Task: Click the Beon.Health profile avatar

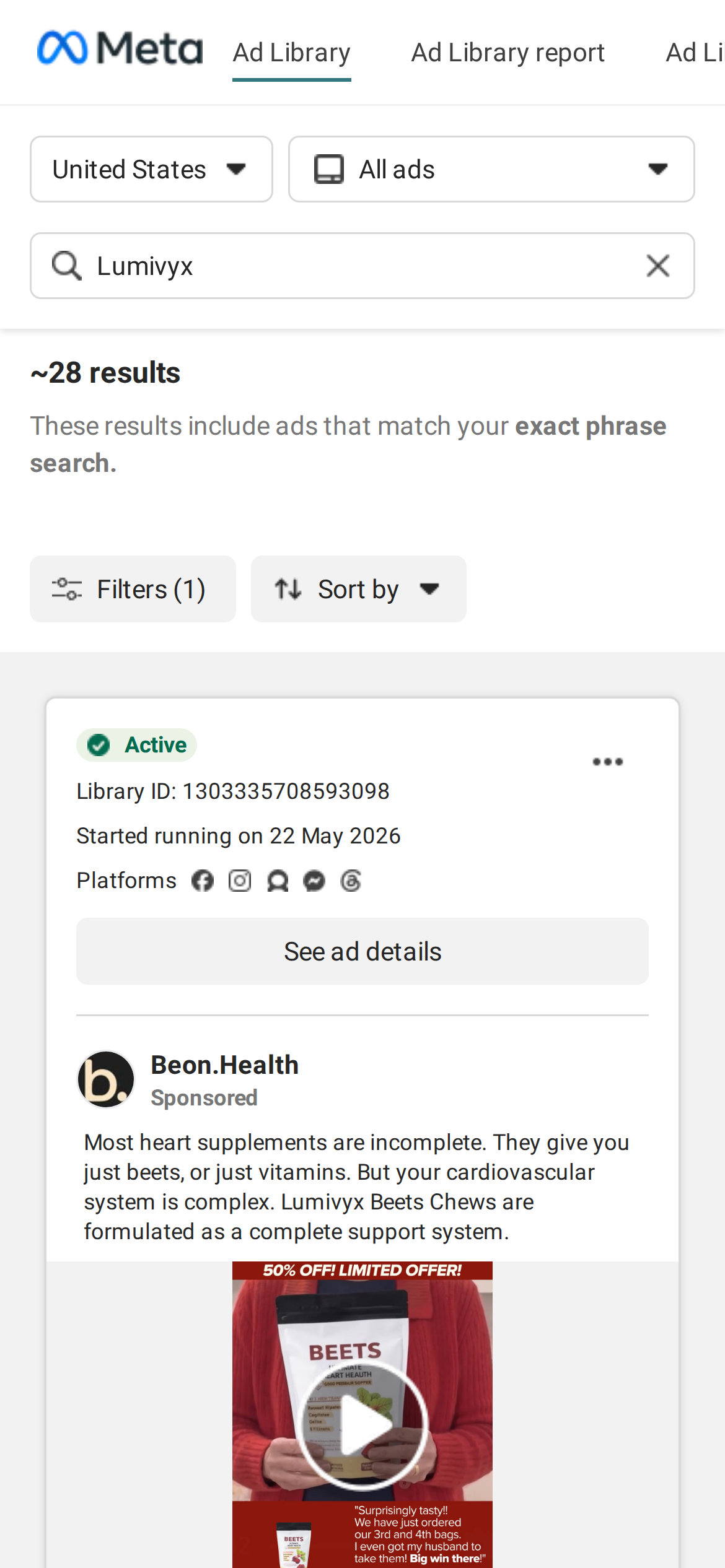Action: [x=106, y=1079]
